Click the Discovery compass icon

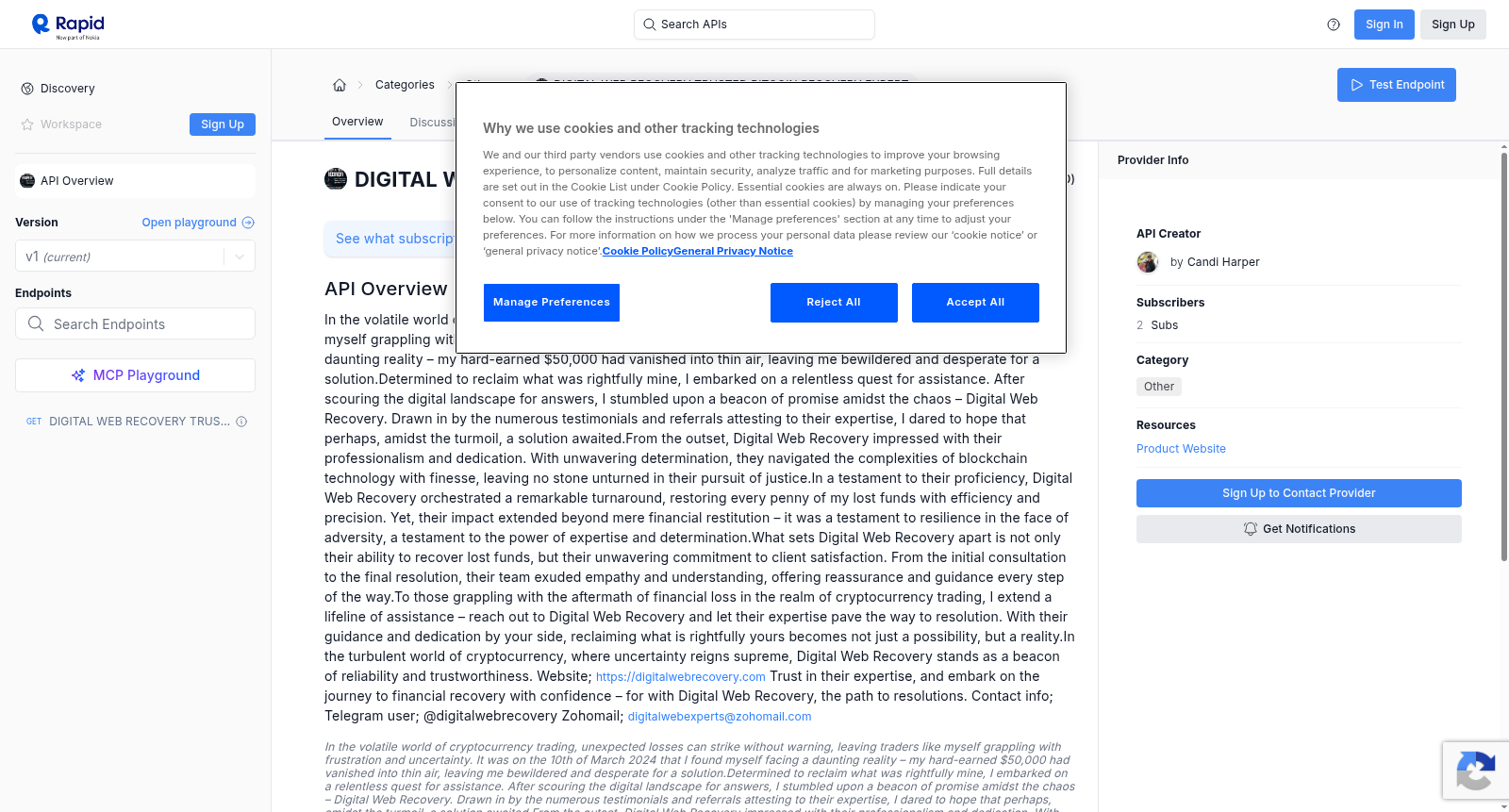click(27, 89)
